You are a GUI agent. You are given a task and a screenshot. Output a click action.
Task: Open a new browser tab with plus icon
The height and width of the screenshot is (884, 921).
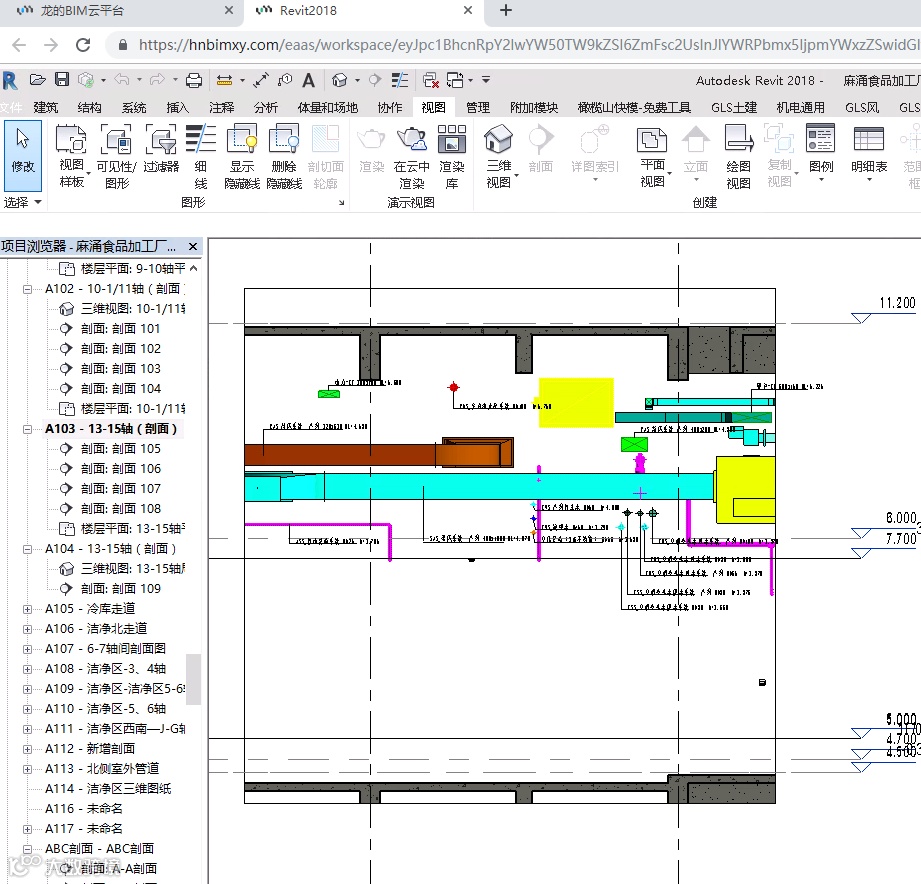coord(506,11)
